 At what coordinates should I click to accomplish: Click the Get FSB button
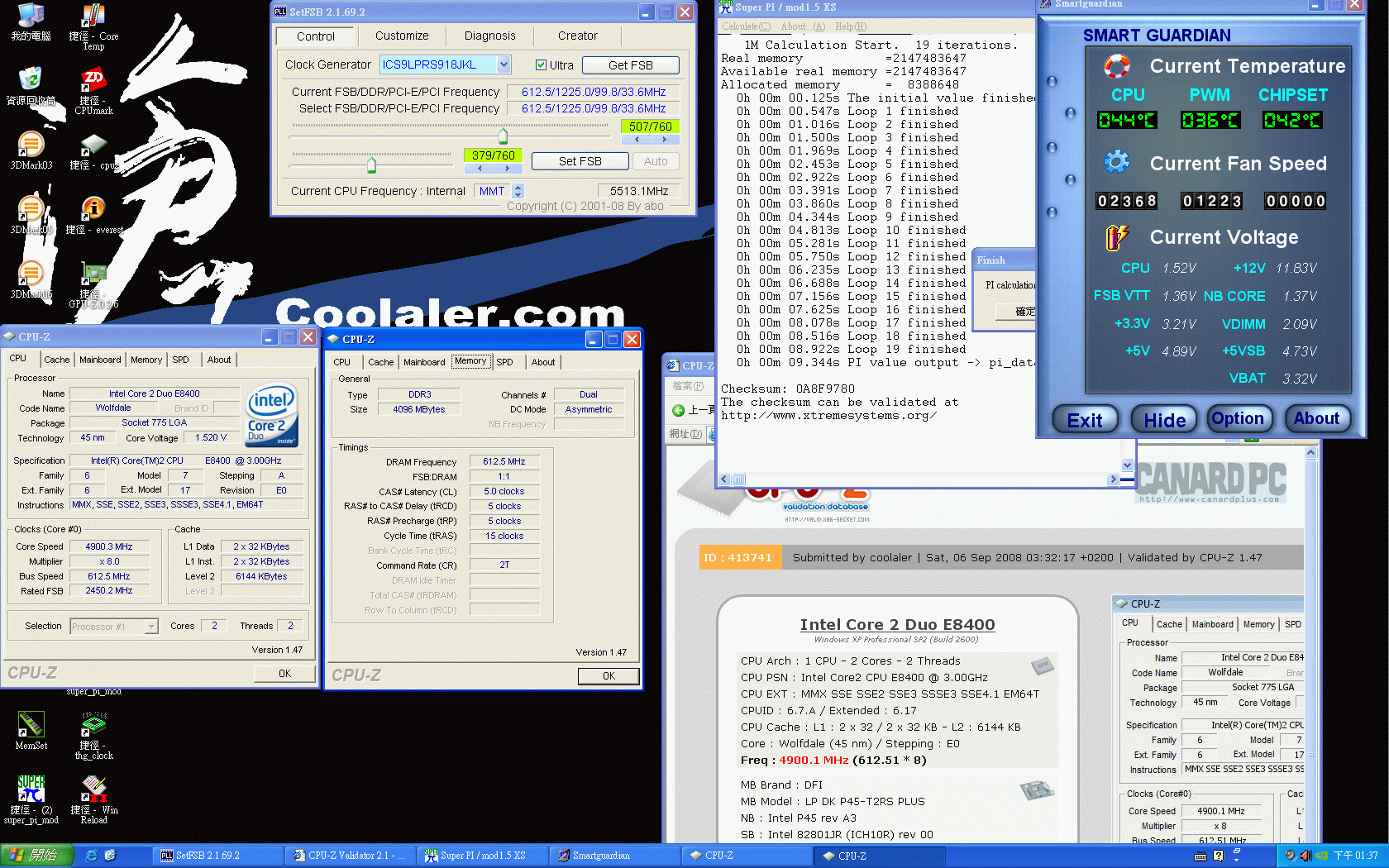point(631,65)
